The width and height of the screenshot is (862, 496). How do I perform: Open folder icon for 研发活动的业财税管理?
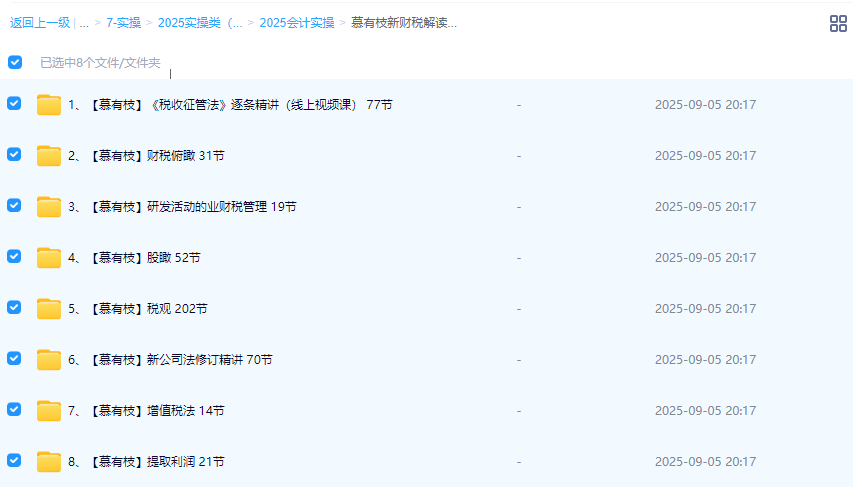[49, 207]
